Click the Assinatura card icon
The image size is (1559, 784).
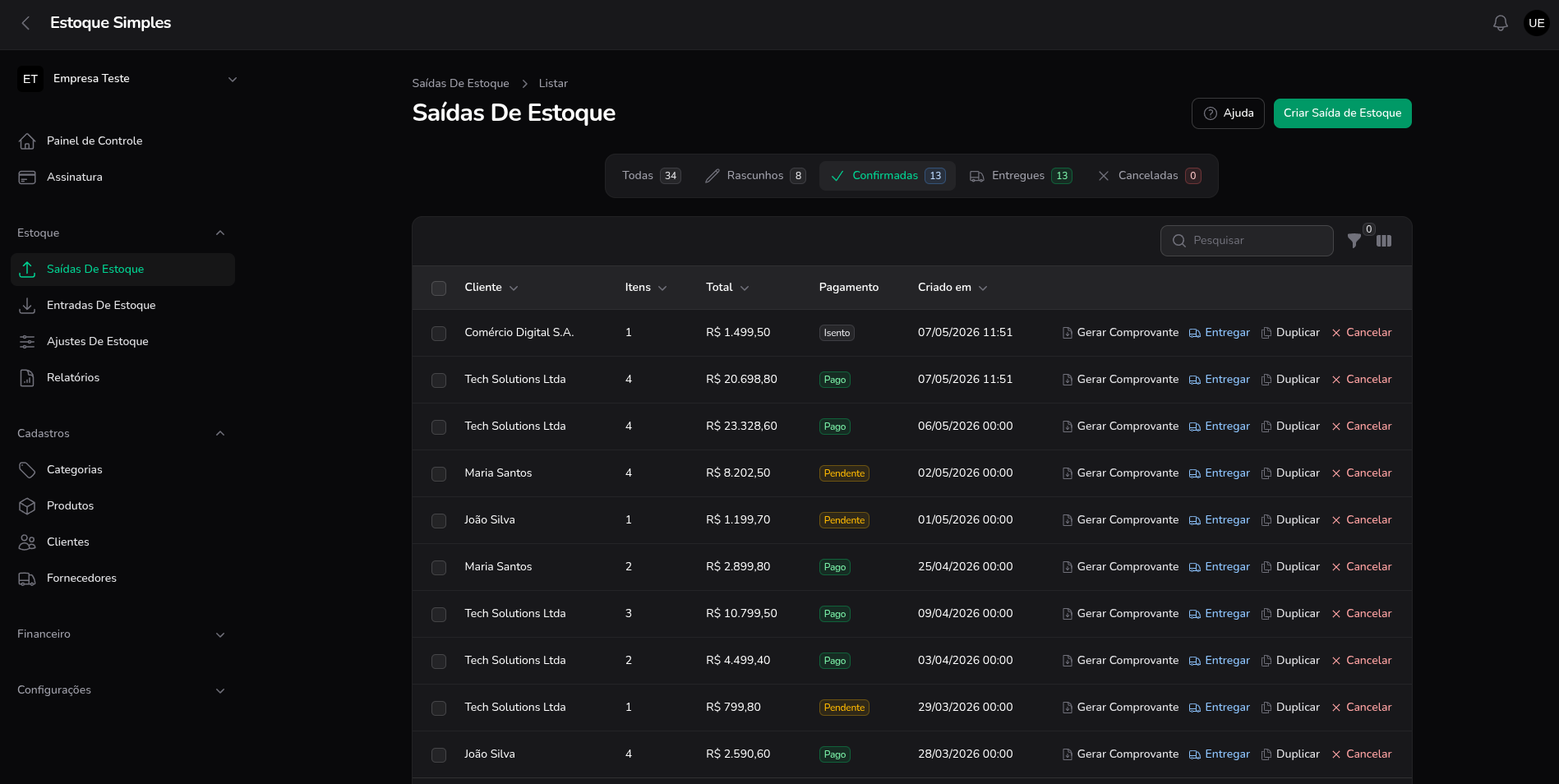click(27, 178)
